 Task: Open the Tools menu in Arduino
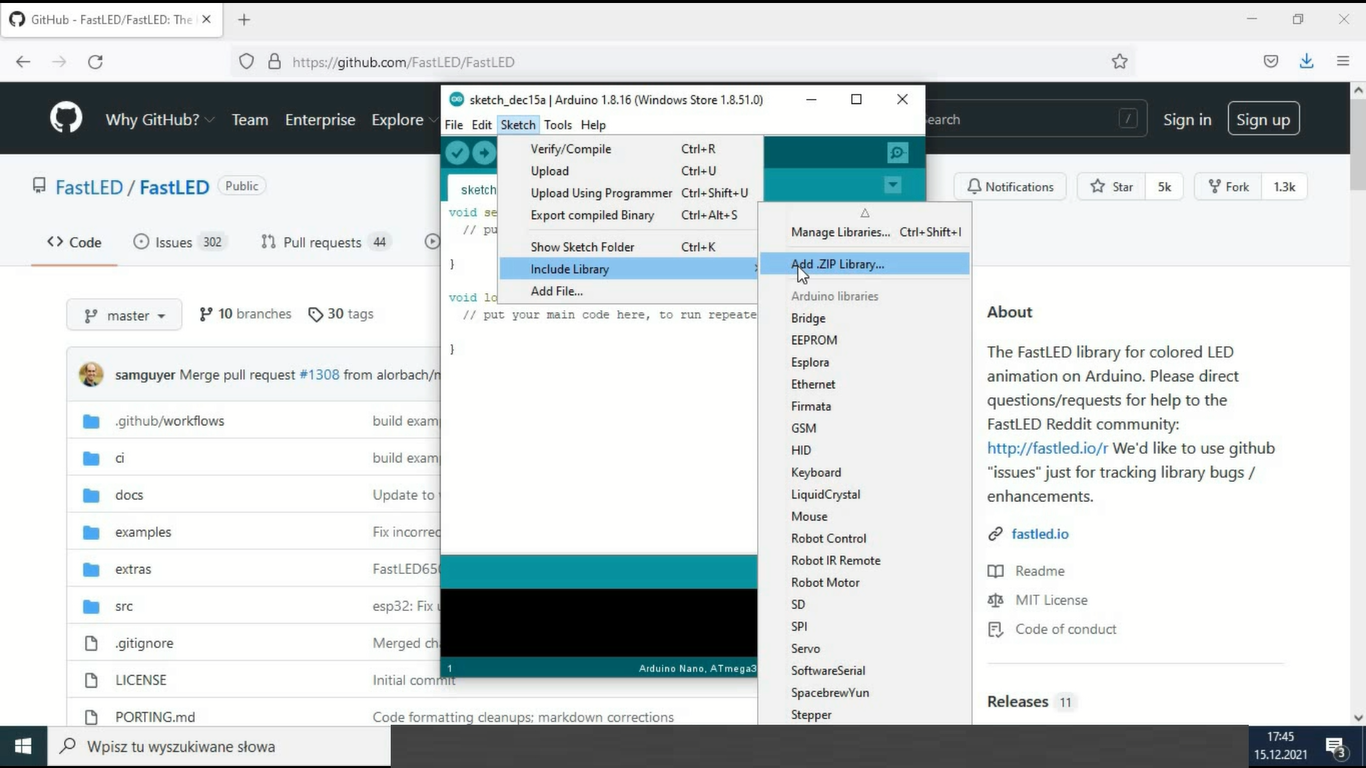tap(558, 125)
